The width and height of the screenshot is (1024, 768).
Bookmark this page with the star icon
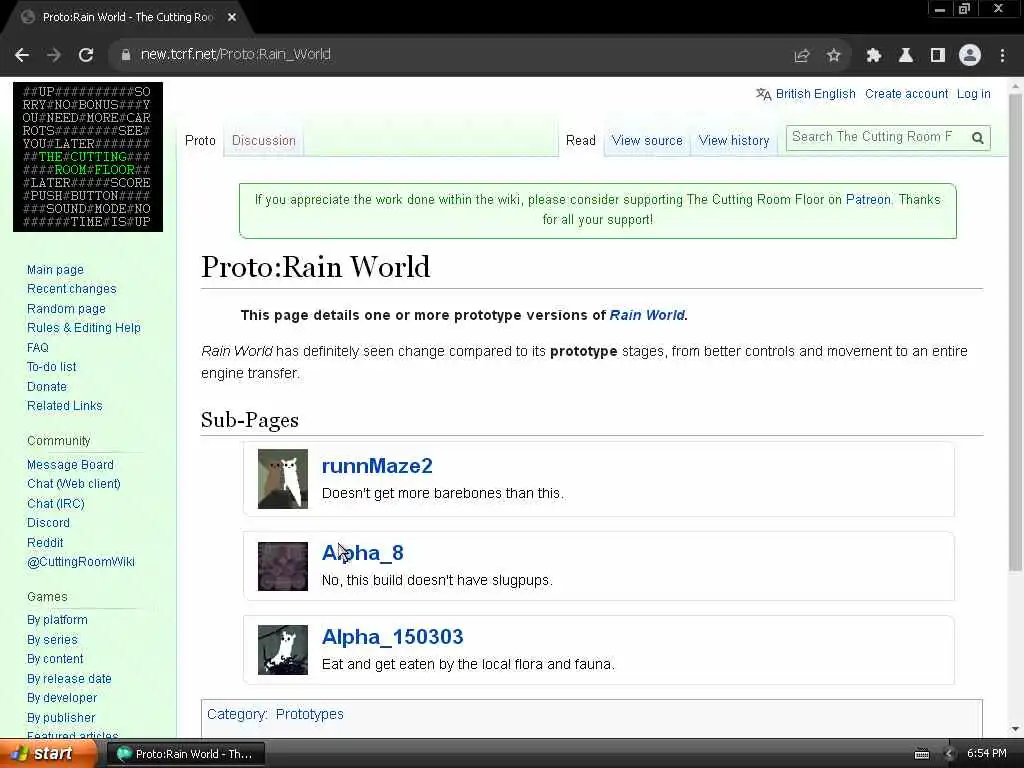(x=833, y=56)
